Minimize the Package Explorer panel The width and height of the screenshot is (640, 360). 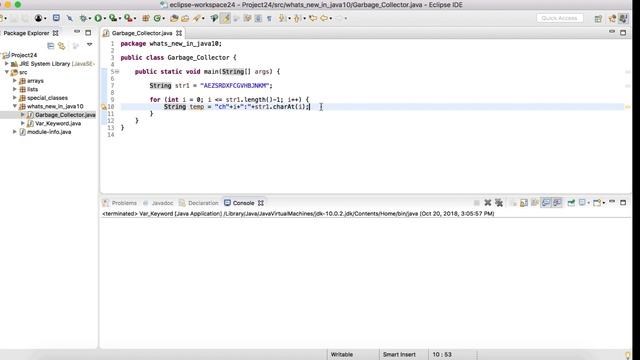pyautogui.click(x=77, y=32)
